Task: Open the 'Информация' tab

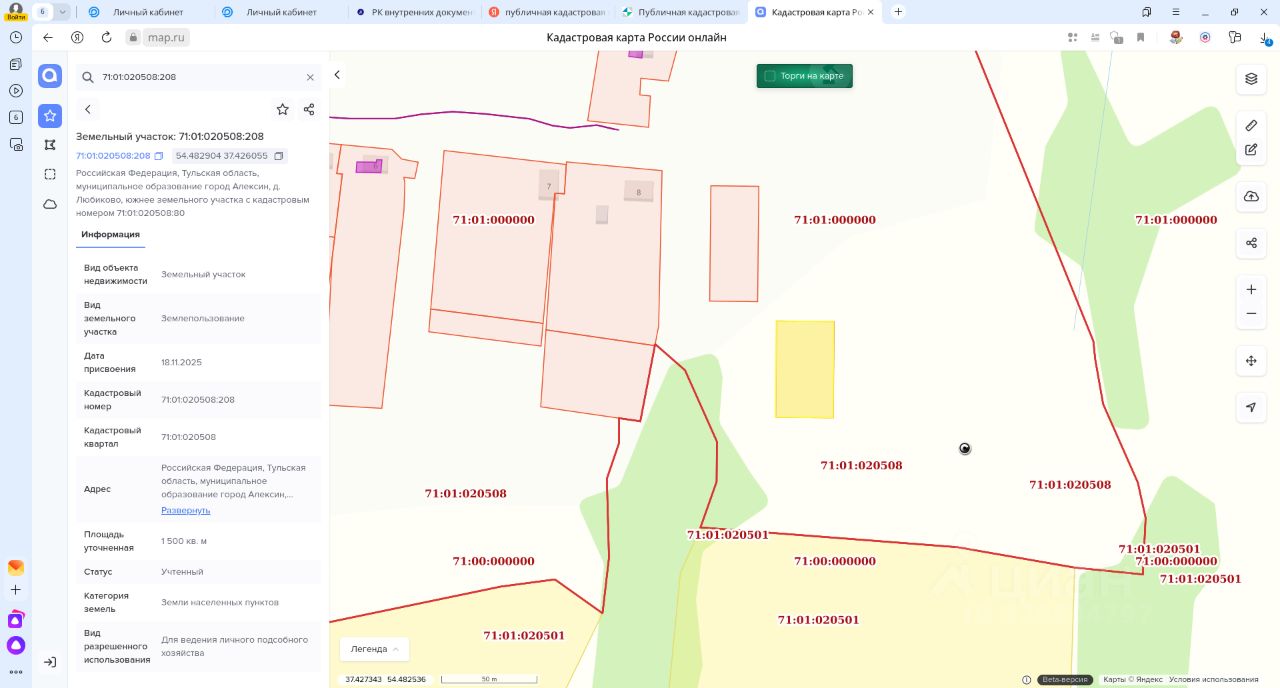Action: 111,234
